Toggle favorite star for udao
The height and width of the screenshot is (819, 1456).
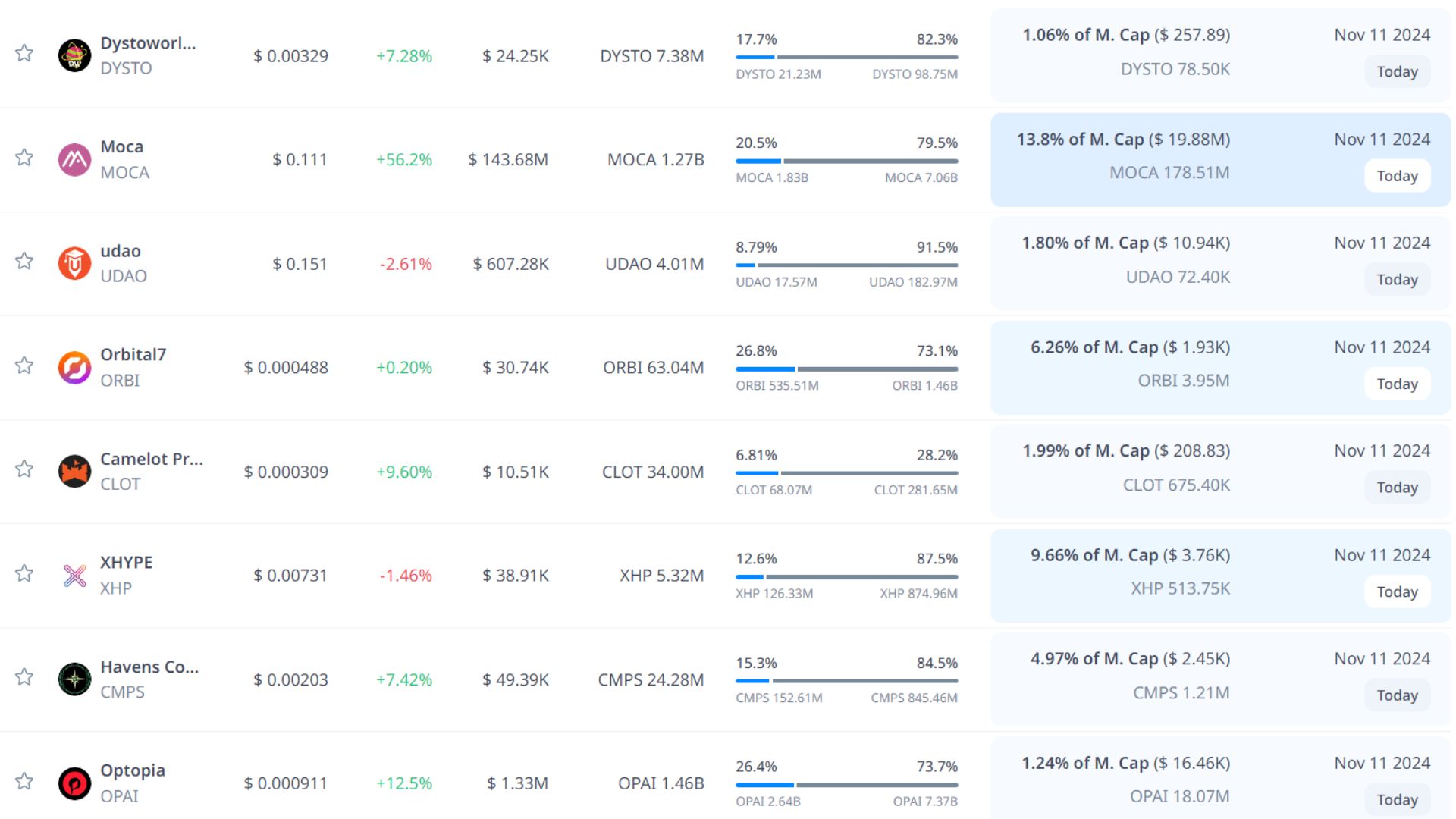(x=24, y=262)
